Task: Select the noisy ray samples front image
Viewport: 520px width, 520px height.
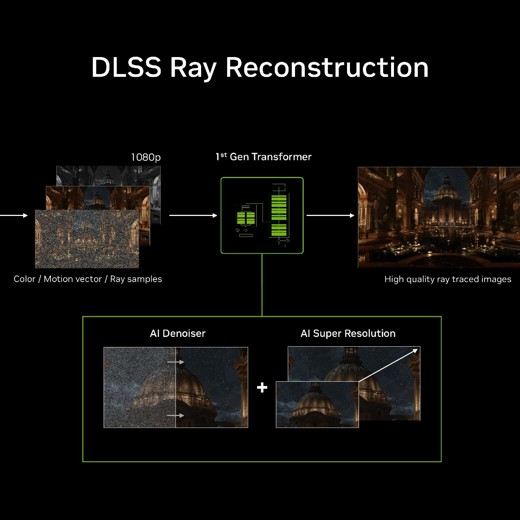Action: tap(87, 239)
